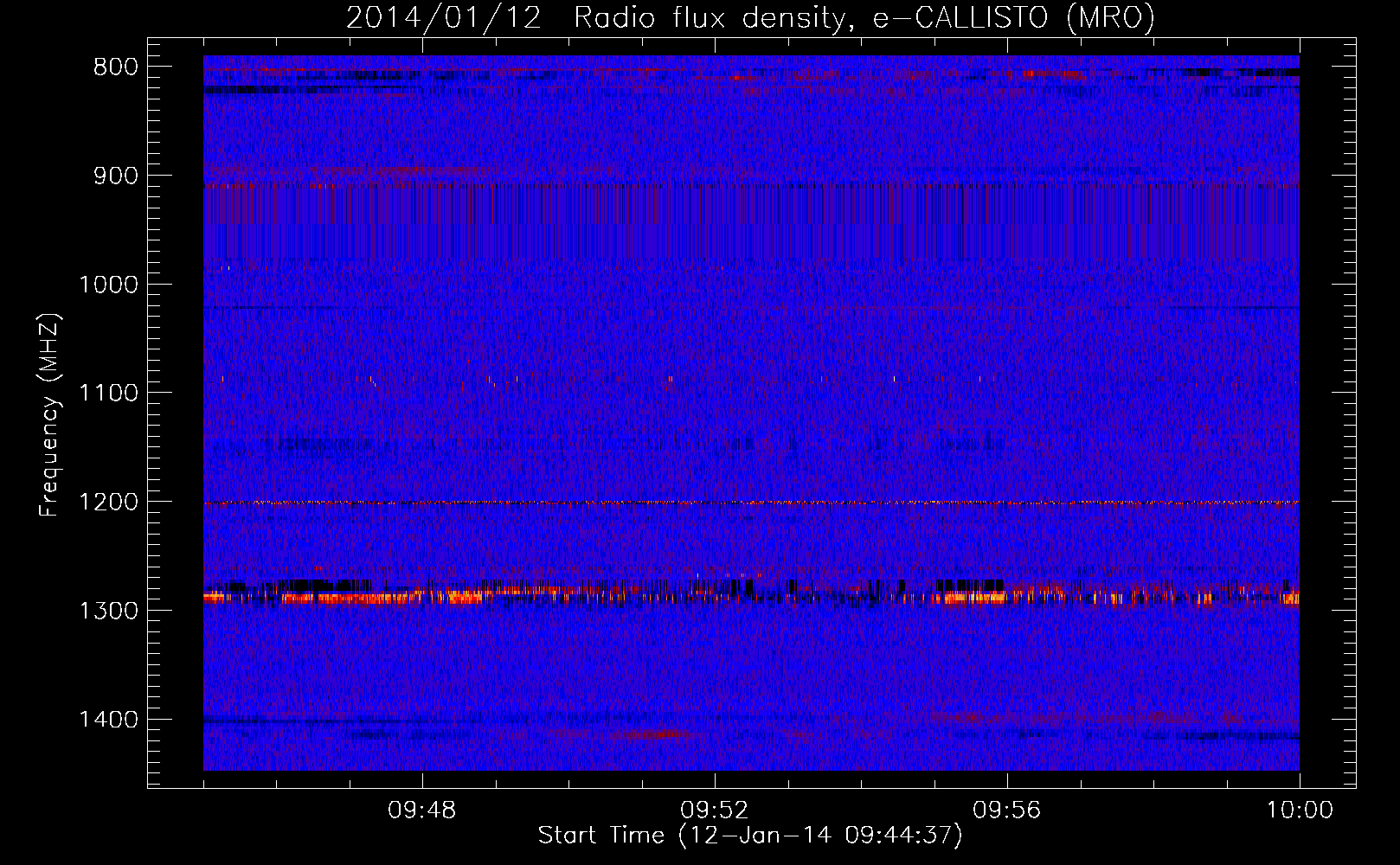Click the 09:52 time tick label
Viewport: 1400px width, 865px height.
click(715, 811)
